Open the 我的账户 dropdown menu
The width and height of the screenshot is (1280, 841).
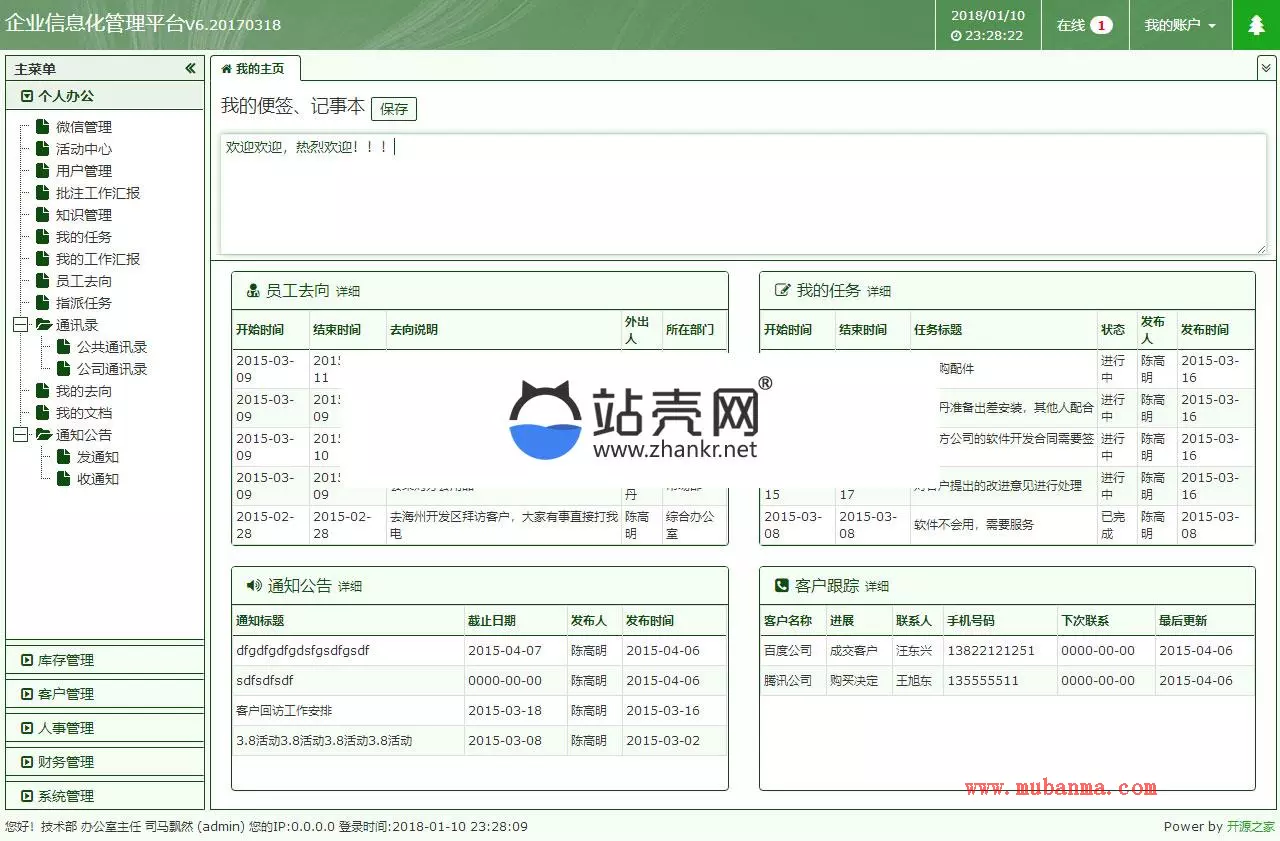coord(1180,26)
